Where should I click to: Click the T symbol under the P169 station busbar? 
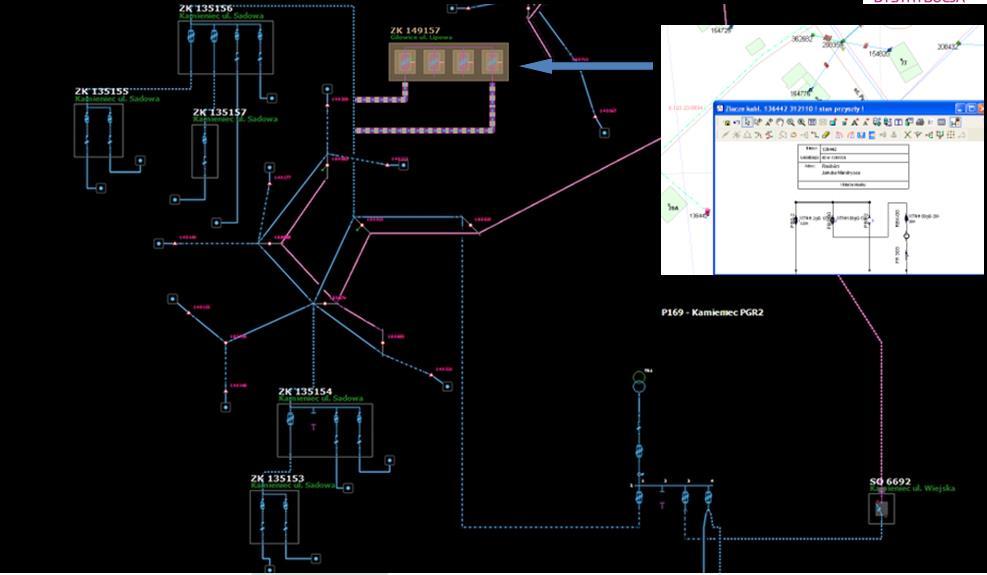coord(662,504)
